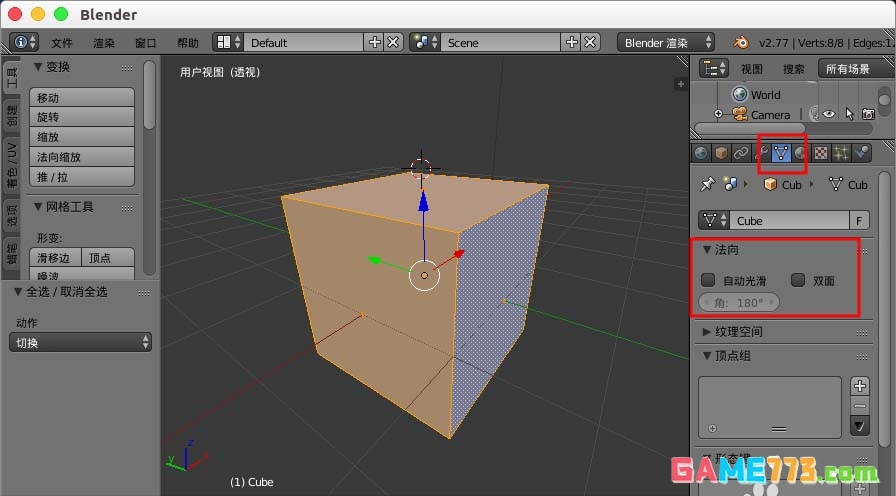The image size is (896, 496).
Task: Open the Constraints properties tab with chain icon
Action: coord(741,153)
